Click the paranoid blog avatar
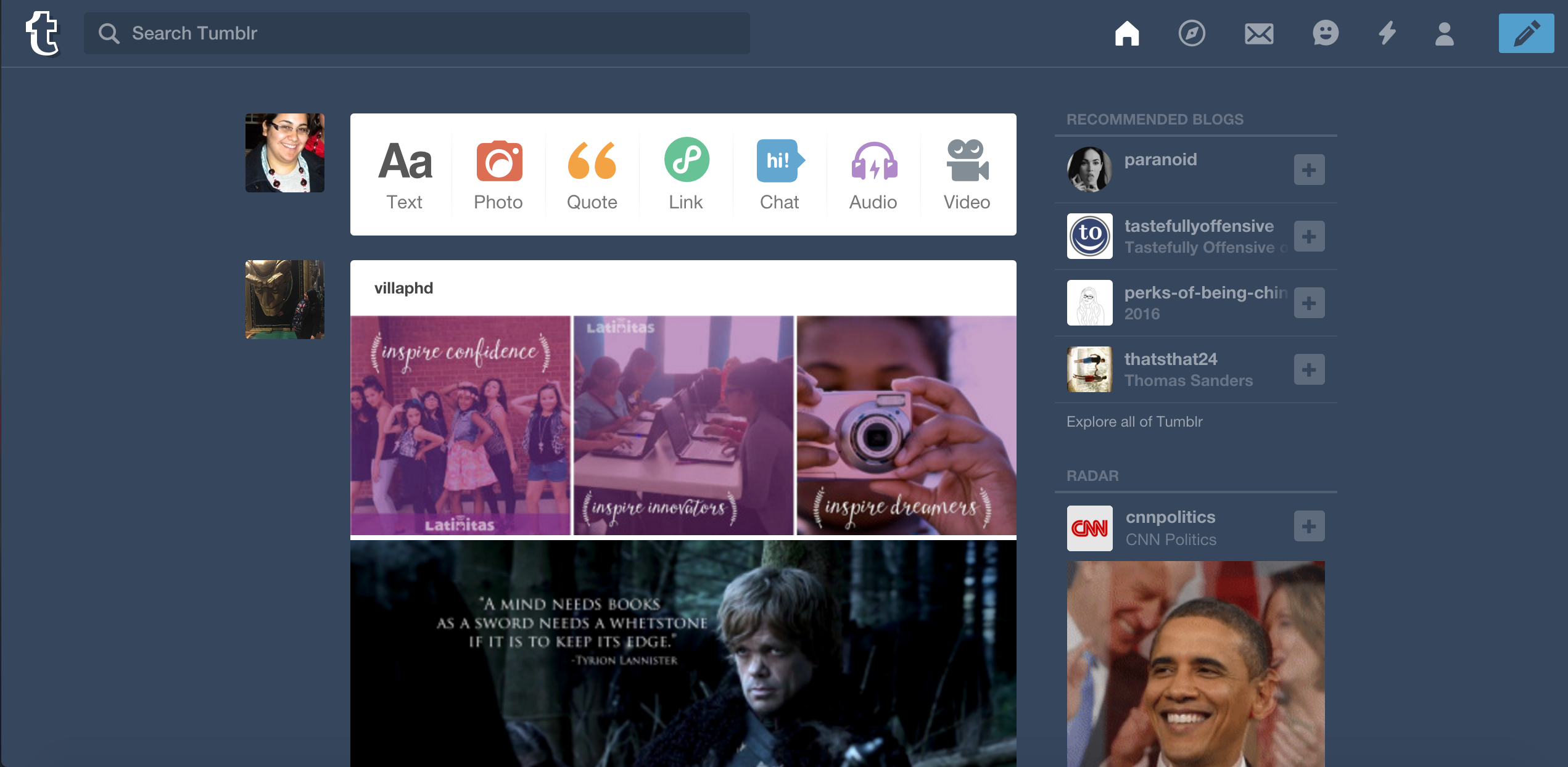The height and width of the screenshot is (767, 1568). (x=1089, y=170)
